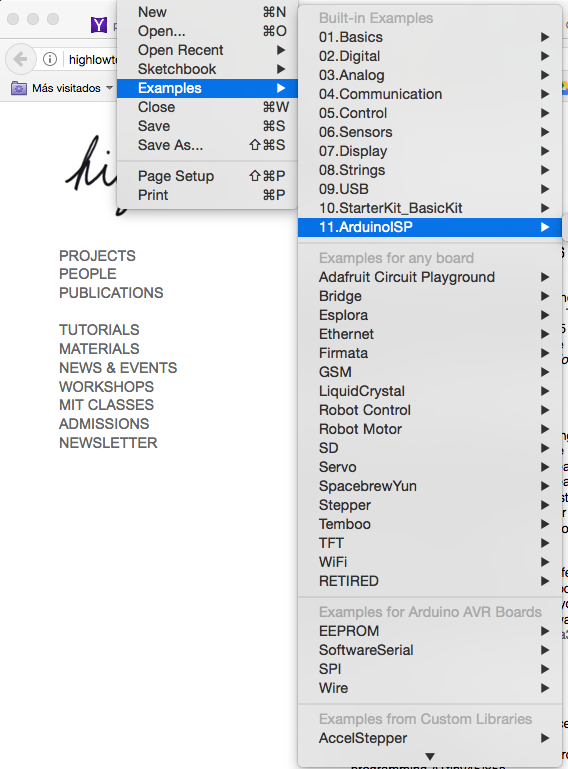Select WiFi library examples
The height and width of the screenshot is (769, 568).
(x=430, y=563)
